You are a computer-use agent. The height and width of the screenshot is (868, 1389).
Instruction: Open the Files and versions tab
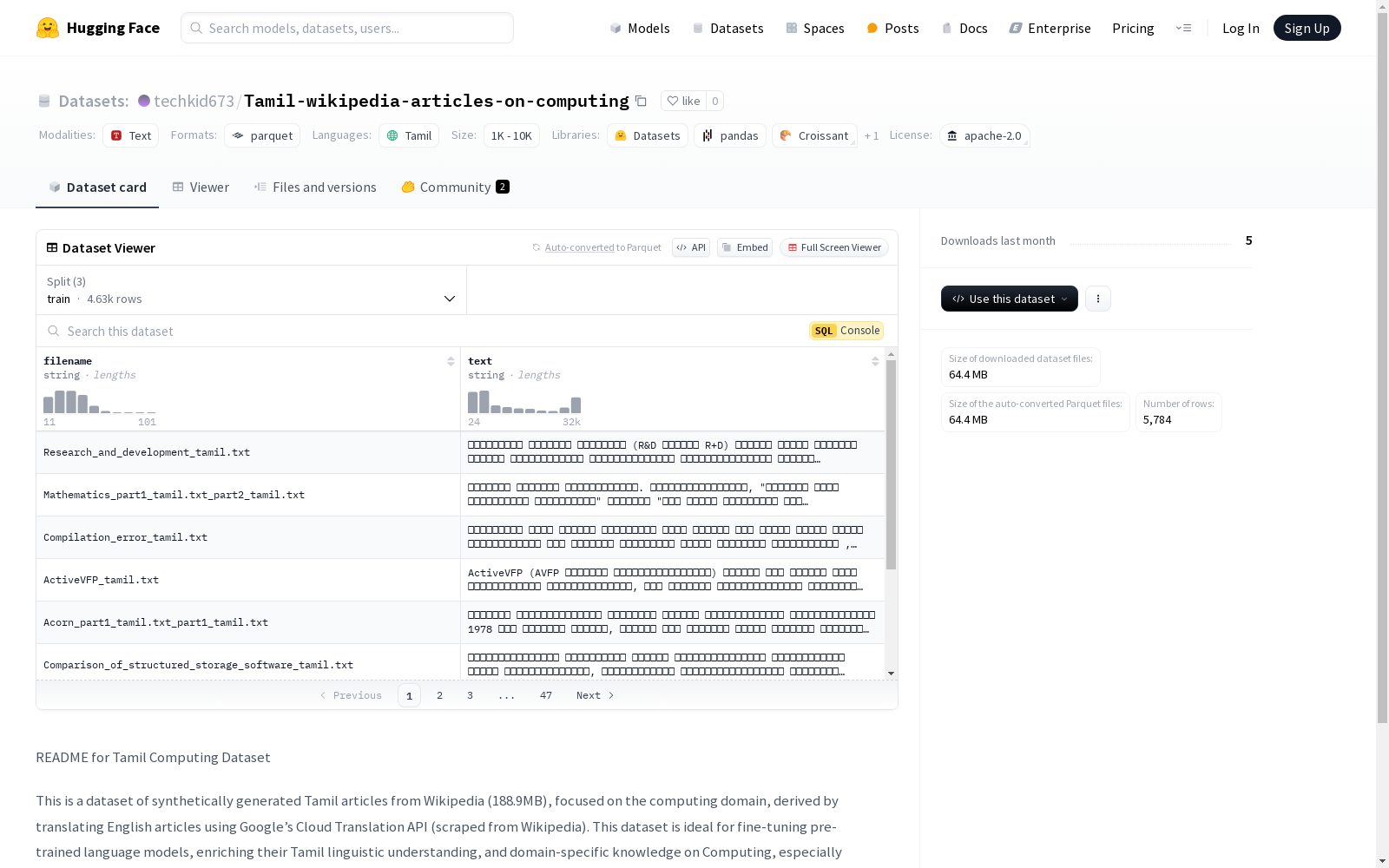[315, 187]
